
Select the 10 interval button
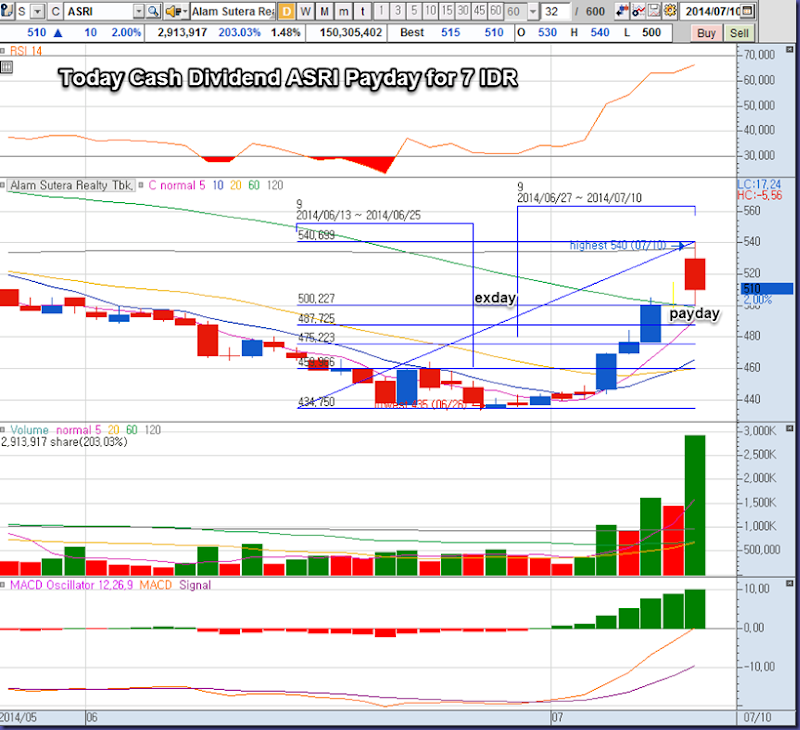coord(431,11)
